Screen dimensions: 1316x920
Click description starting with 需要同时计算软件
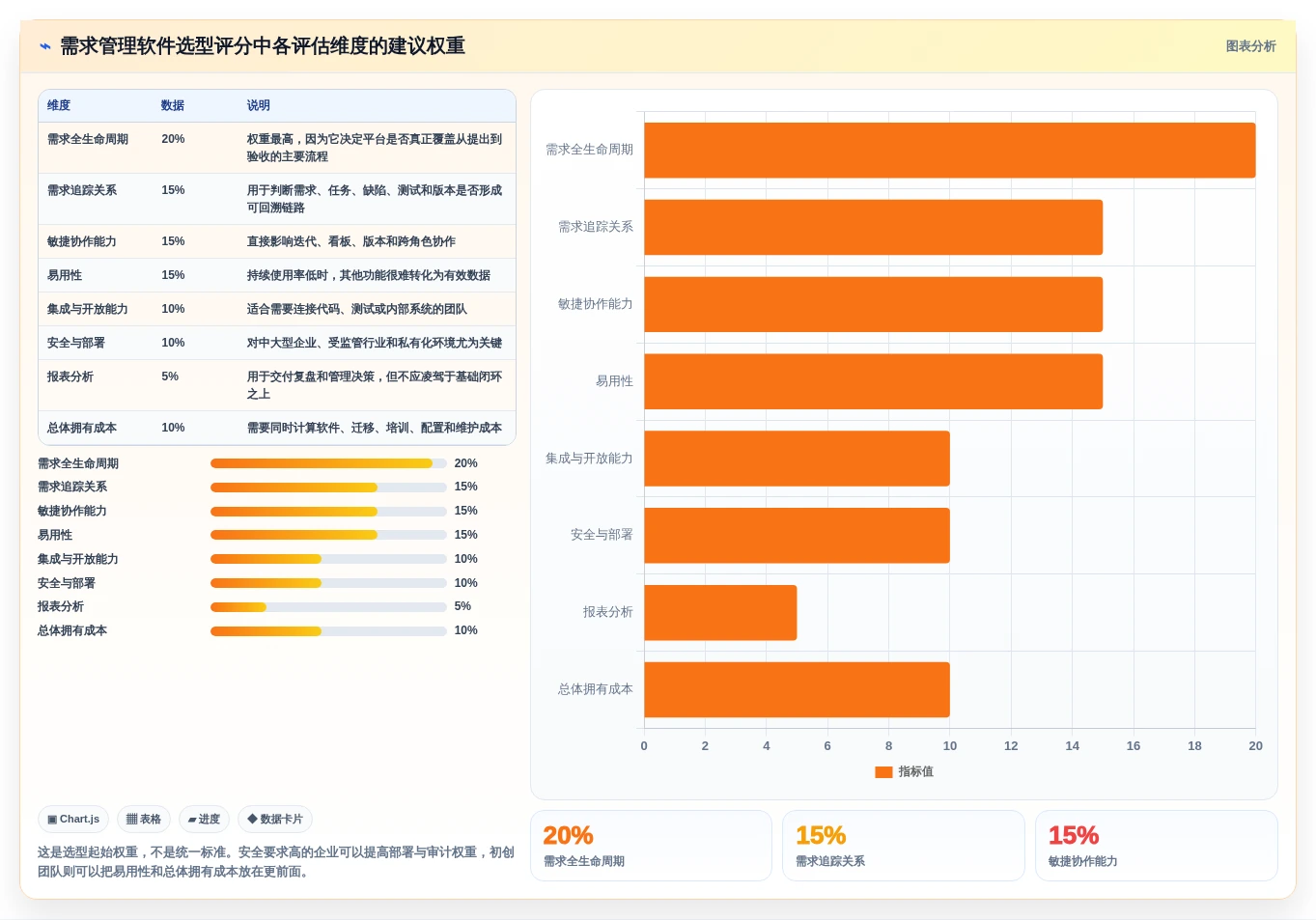(375, 428)
